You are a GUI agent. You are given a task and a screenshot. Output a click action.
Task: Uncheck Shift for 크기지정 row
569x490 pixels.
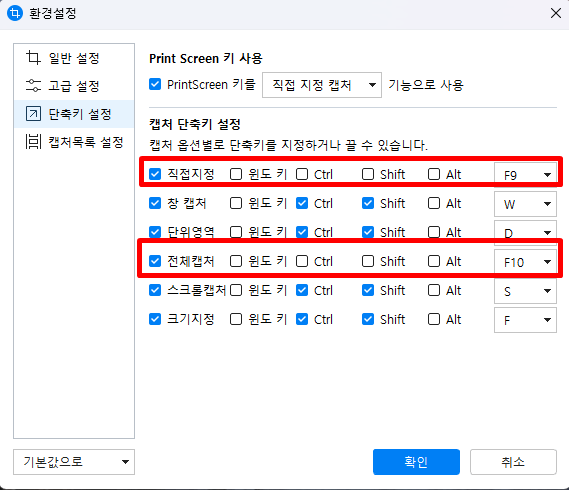pos(368,319)
